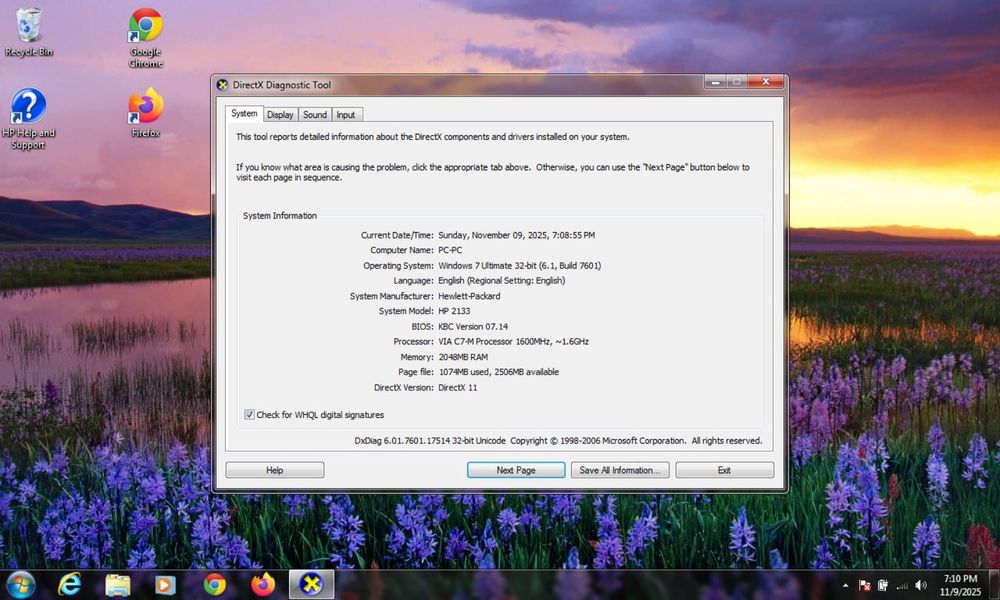Click the computer name PC-PC

click(450, 250)
